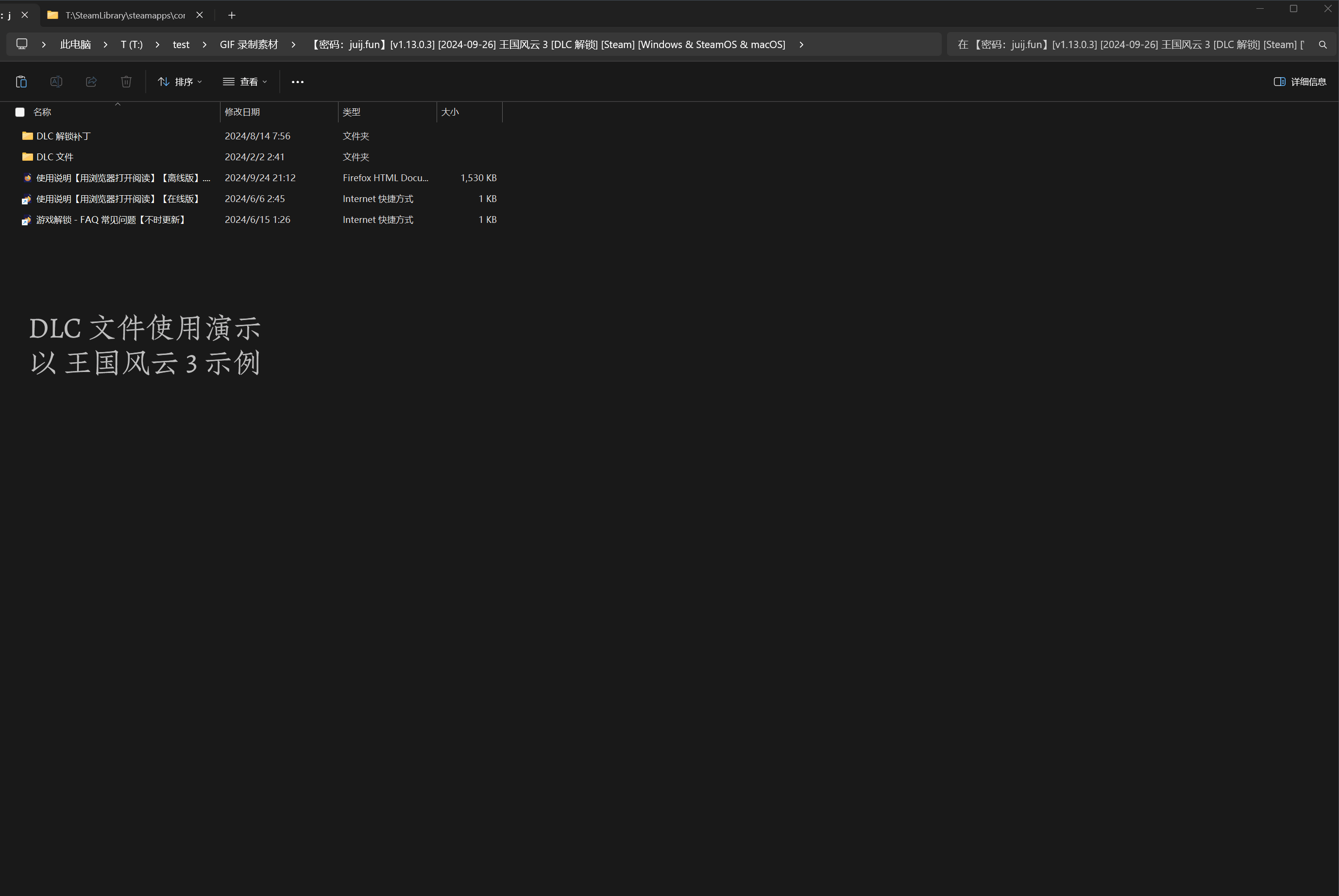Viewport: 1339px width, 896px height.
Task: Switch to the T:\SteamLibrary tab
Action: (125, 16)
